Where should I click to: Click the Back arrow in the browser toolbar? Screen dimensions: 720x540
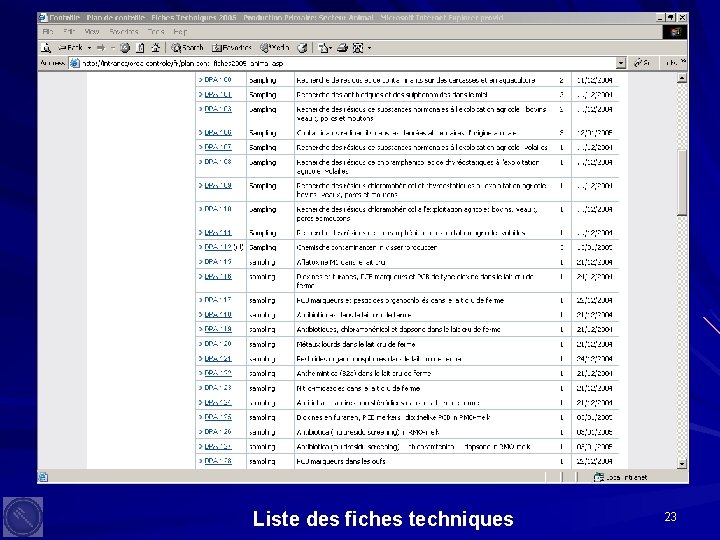(70, 48)
